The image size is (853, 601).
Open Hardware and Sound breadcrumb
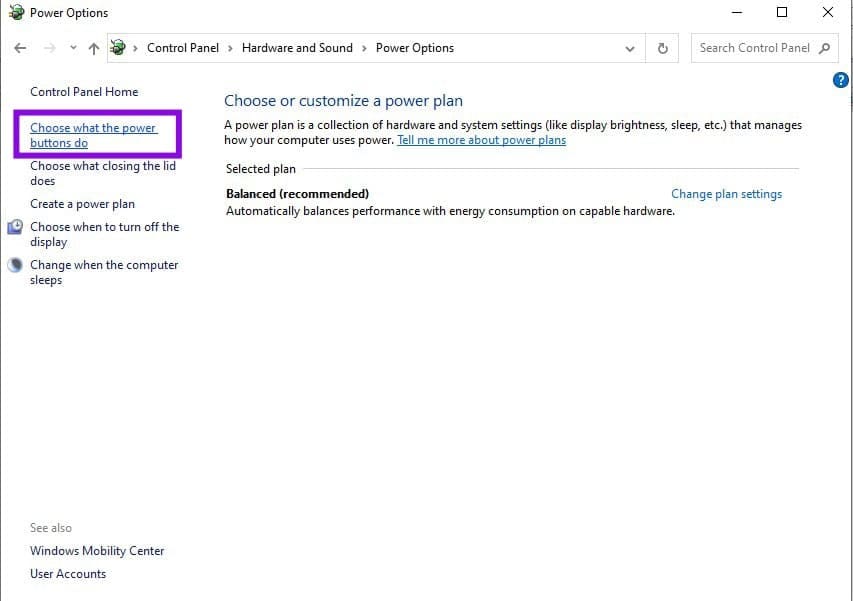click(x=297, y=48)
